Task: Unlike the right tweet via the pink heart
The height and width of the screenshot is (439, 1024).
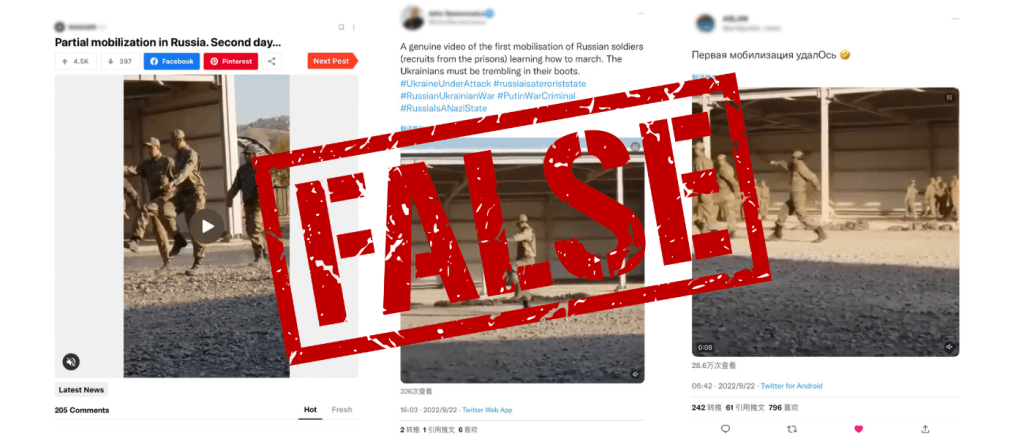Action: 859,429
